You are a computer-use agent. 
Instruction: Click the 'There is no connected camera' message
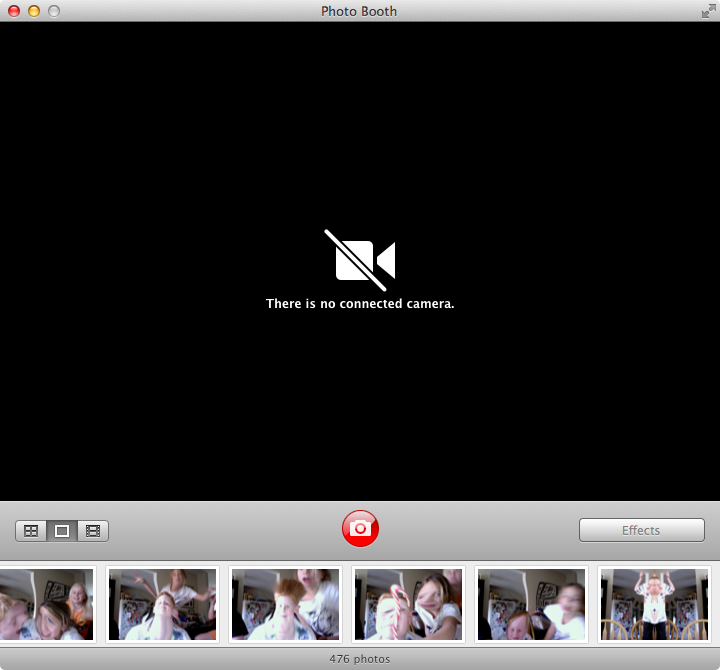[x=360, y=304]
